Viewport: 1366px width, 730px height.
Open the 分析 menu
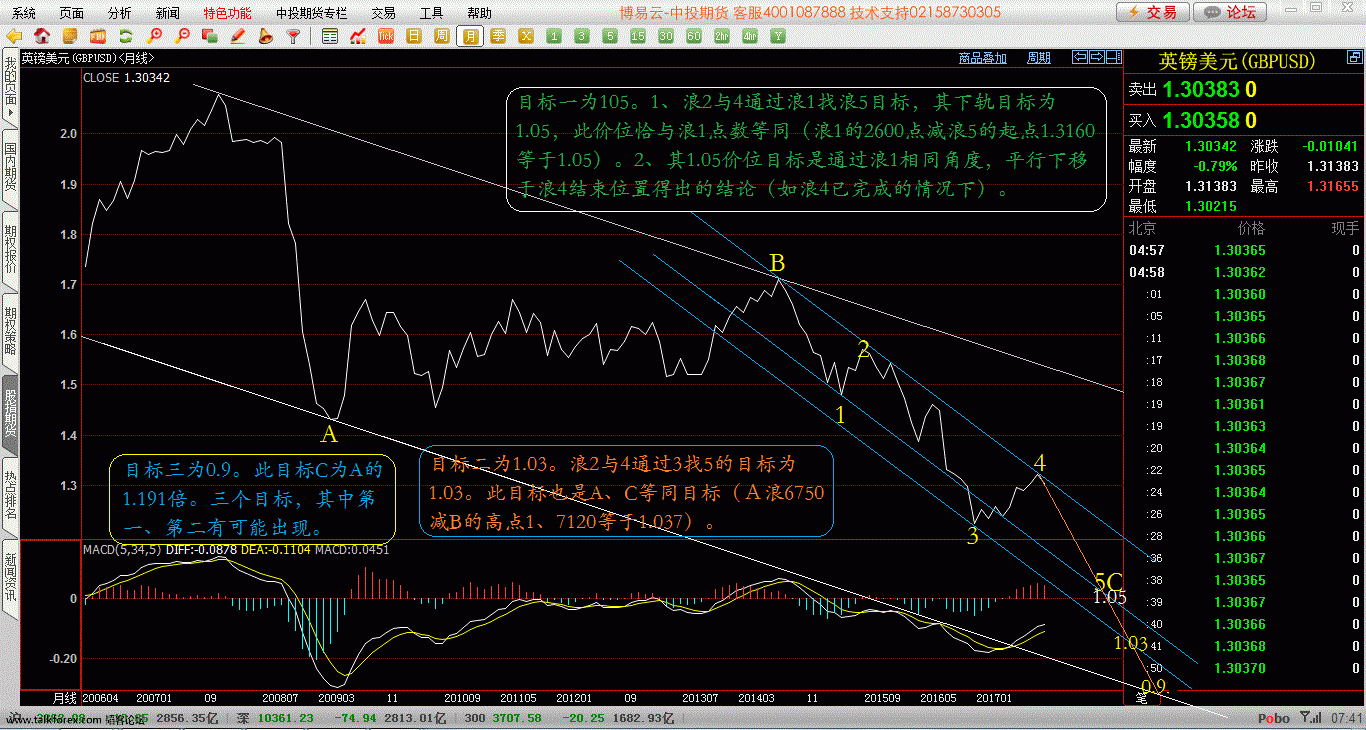click(x=119, y=13)
